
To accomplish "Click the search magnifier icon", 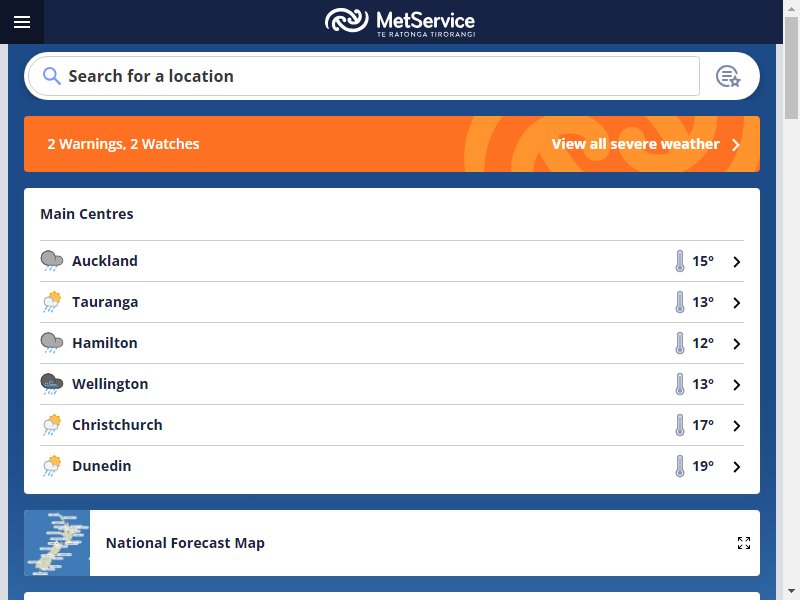I will (x=52, y=76).
